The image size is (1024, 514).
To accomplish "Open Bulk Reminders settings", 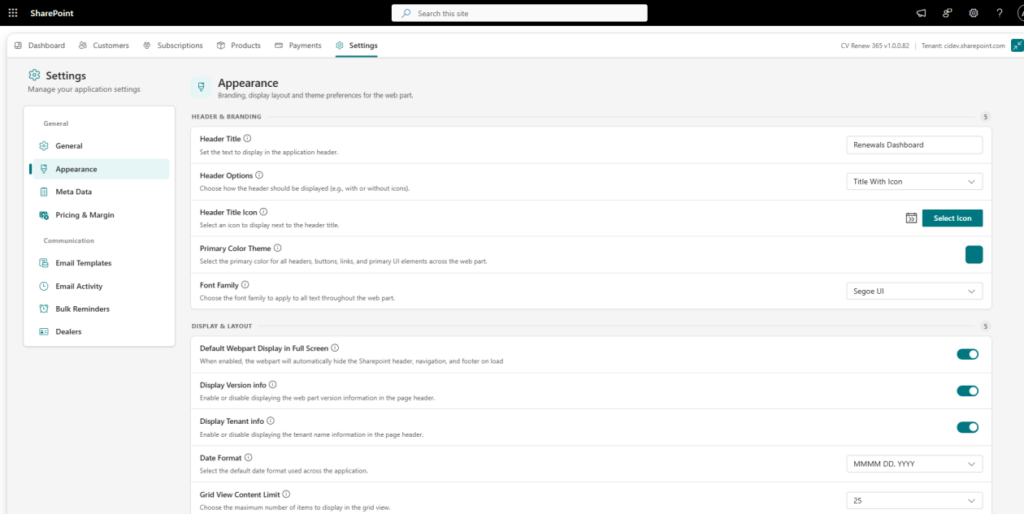I will click(101, 309).
